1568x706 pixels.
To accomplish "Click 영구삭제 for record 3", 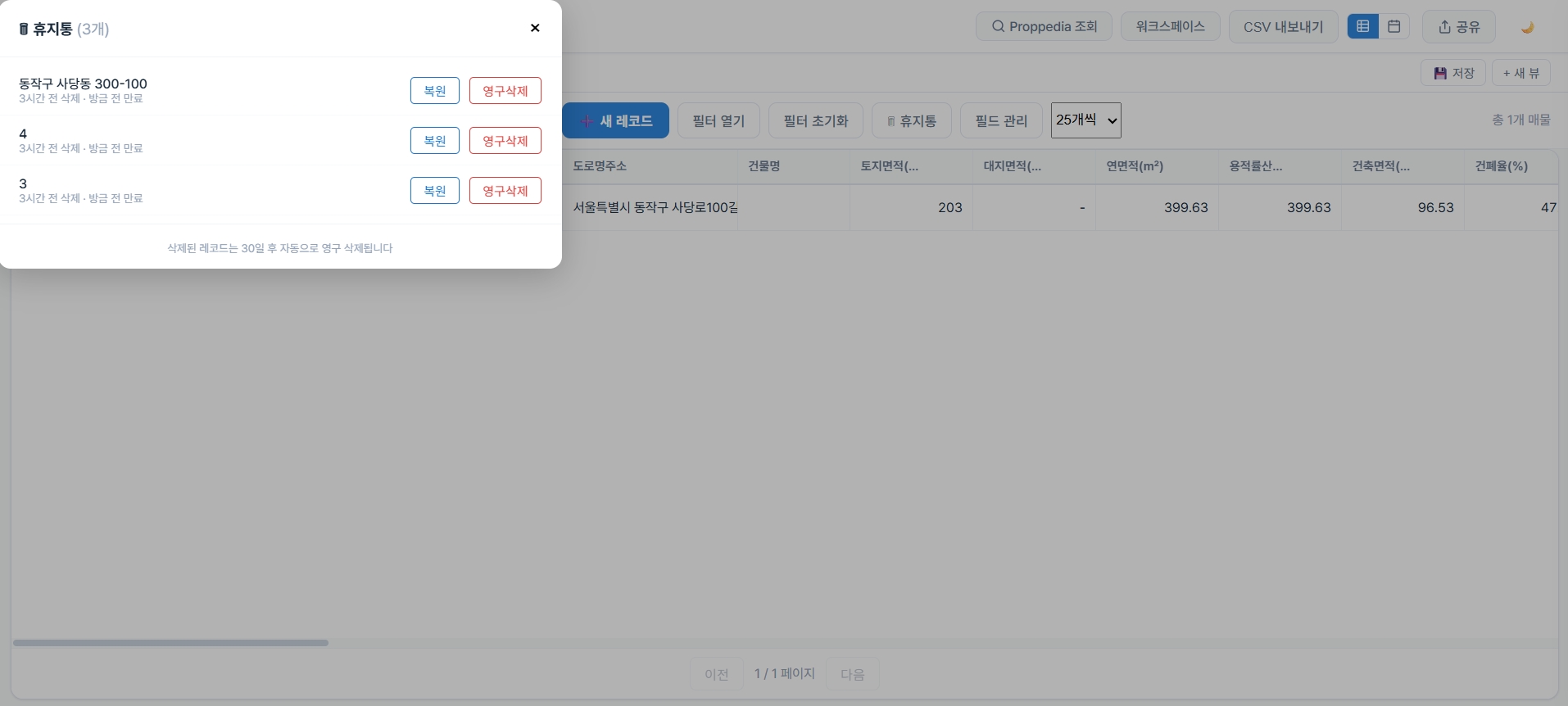I will pyautogui.click(x=505, y=191).
